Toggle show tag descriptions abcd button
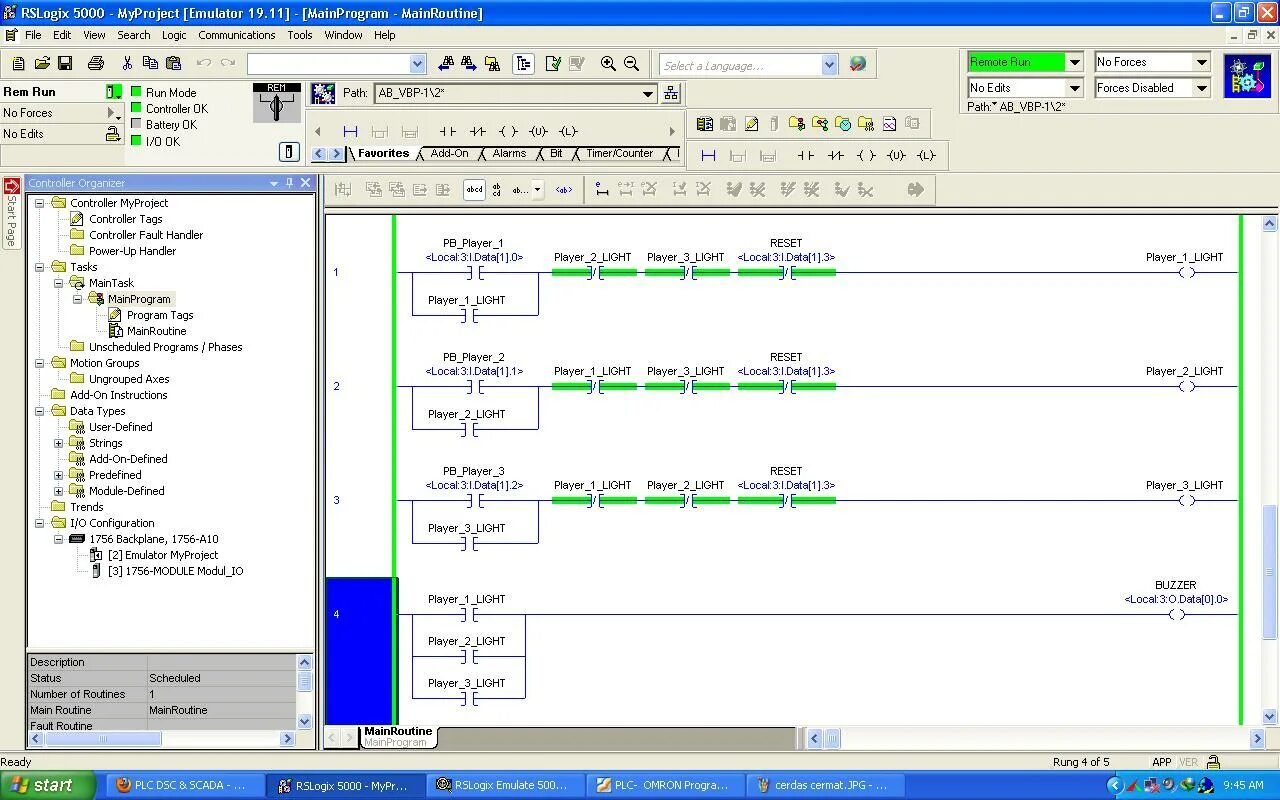The width and height of the screenshot is (1280, 800). [x=474, y=189]
